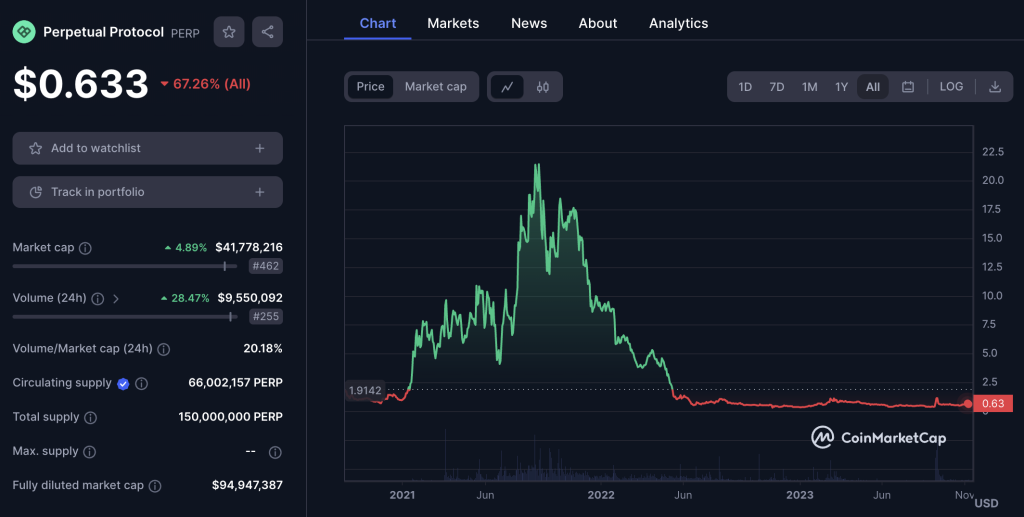Image resolution: width=1024 pixels, height=517 pixels.
Task: Click the pie icon in Track in portfolio
Action: (35, 192)
